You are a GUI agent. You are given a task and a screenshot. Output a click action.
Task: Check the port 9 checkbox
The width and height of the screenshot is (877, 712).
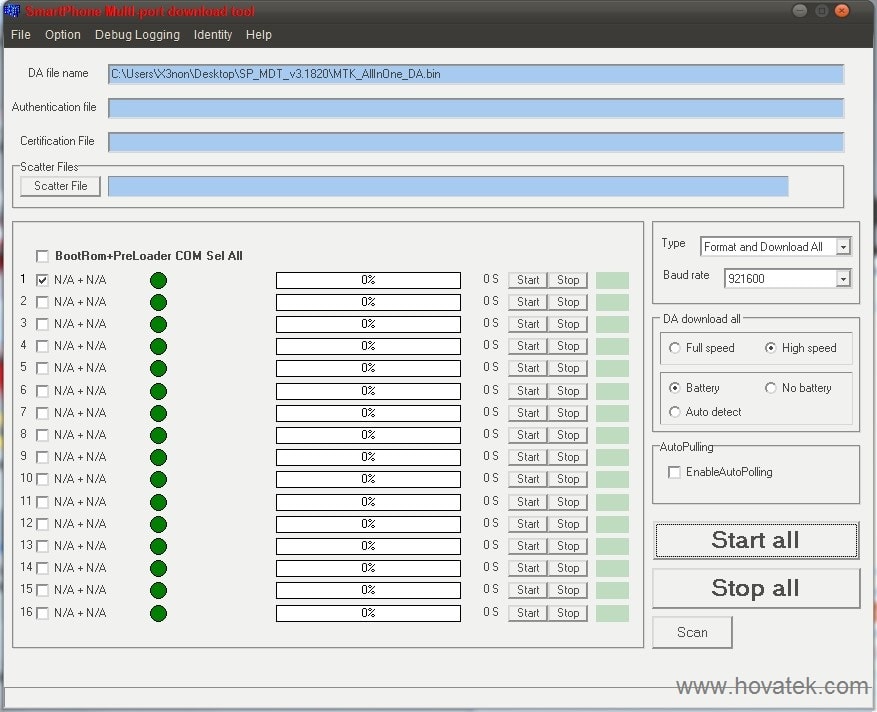tap(42, 457)
